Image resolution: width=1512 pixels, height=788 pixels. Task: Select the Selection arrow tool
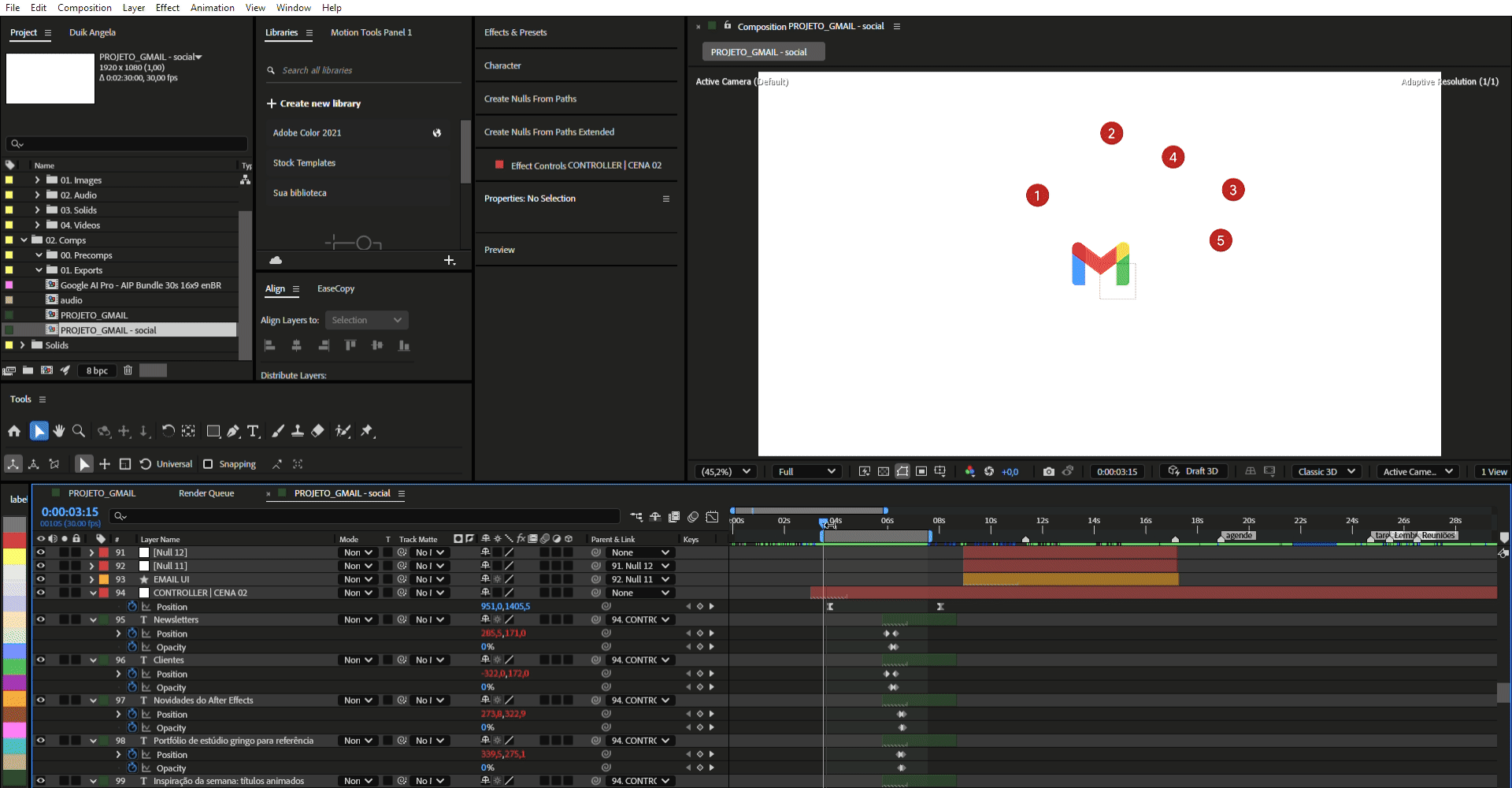click(39, 431)
